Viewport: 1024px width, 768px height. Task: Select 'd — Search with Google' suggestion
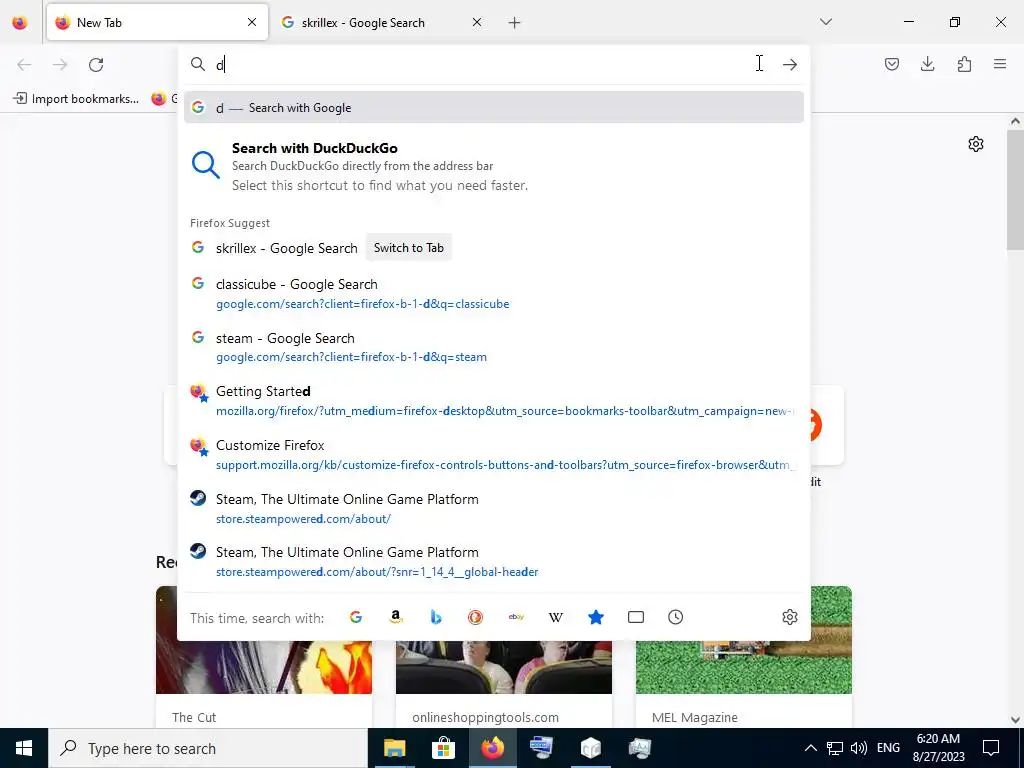coord(494,108)
